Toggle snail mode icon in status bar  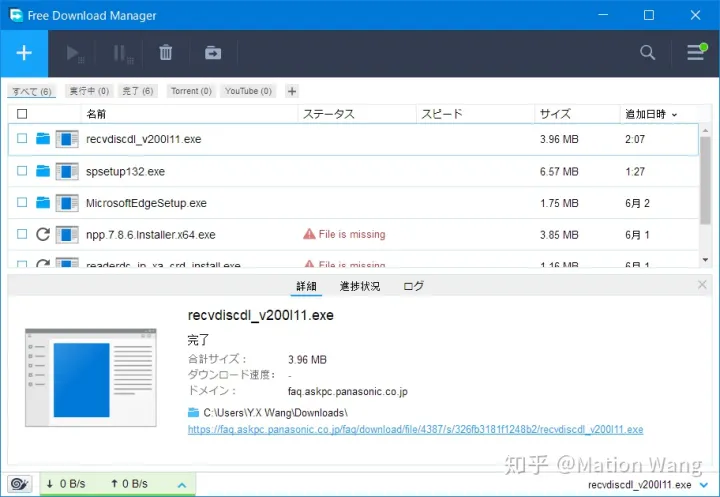[x=20, y=484]
